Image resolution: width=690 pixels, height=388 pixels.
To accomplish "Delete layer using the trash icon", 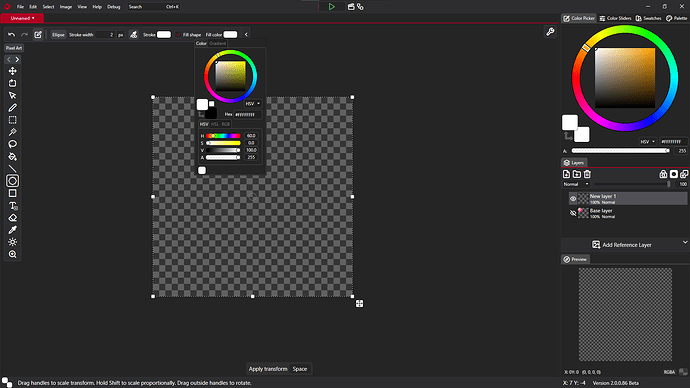I will point(587,174).
